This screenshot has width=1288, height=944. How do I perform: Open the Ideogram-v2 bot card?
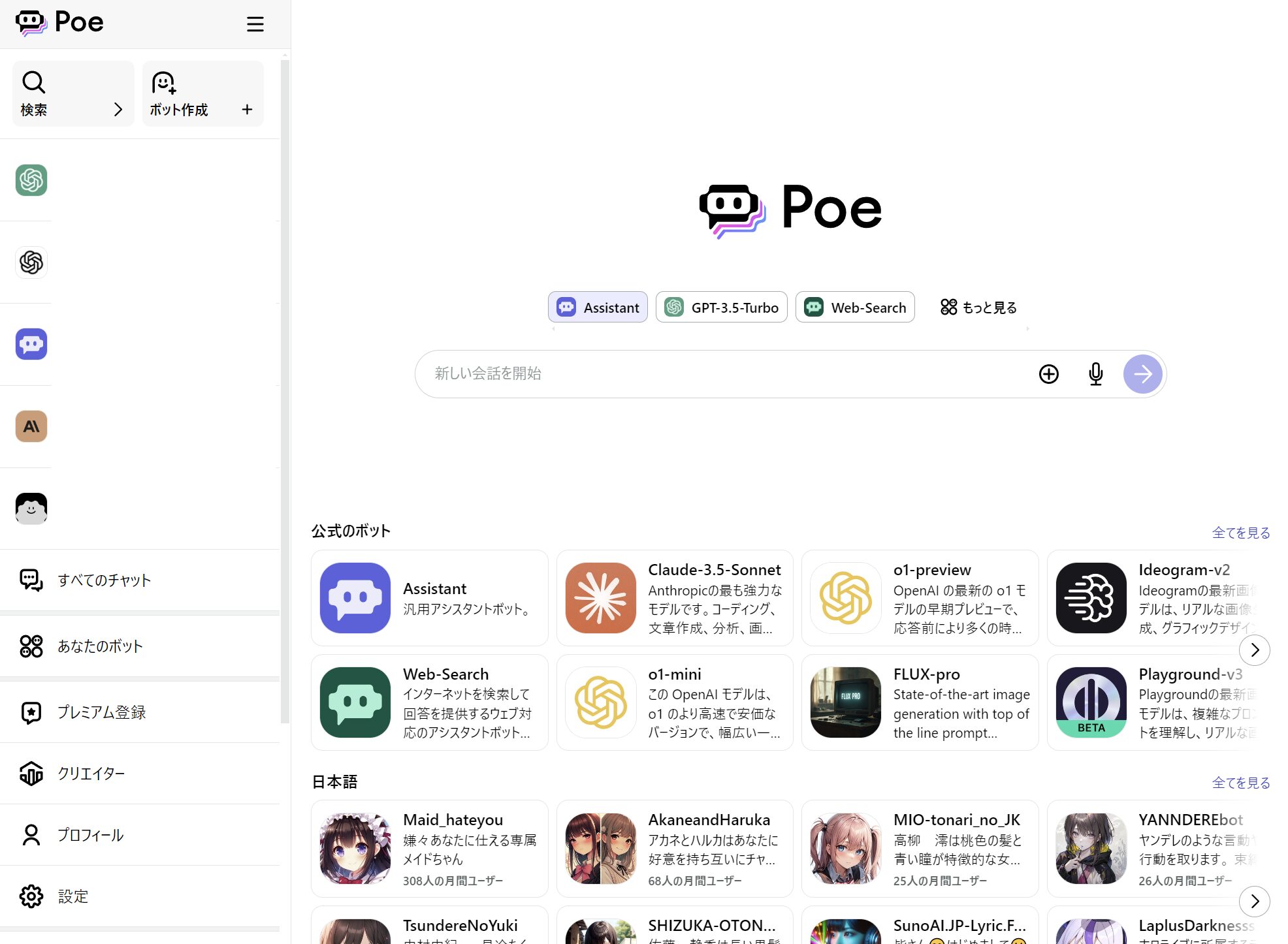[x=1153, y=598]
